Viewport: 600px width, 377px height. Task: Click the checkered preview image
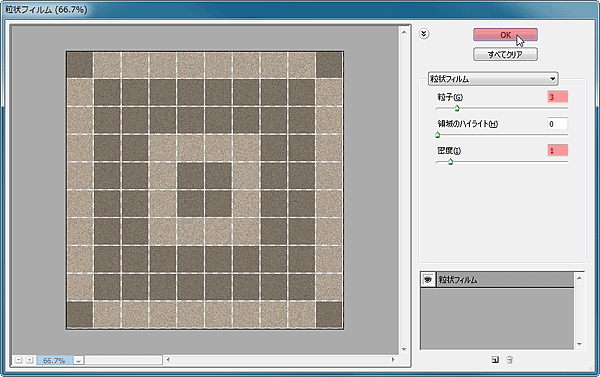205,190
